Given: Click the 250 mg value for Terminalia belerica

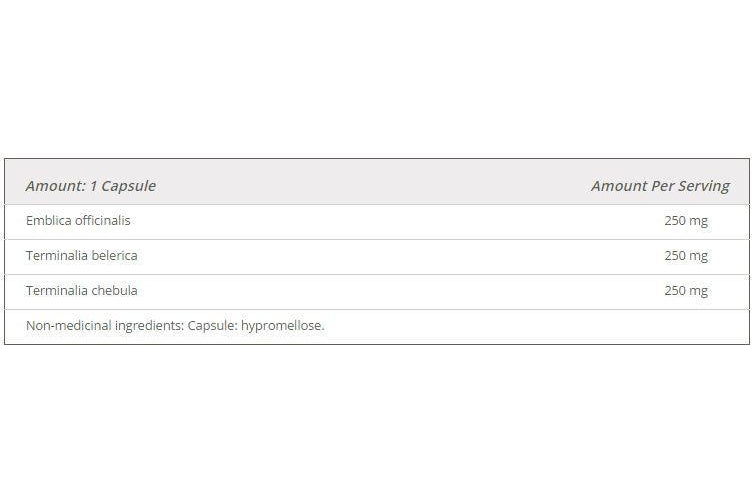Looking at the screenshot, I should pyautogui.click(x=685, y=256).
